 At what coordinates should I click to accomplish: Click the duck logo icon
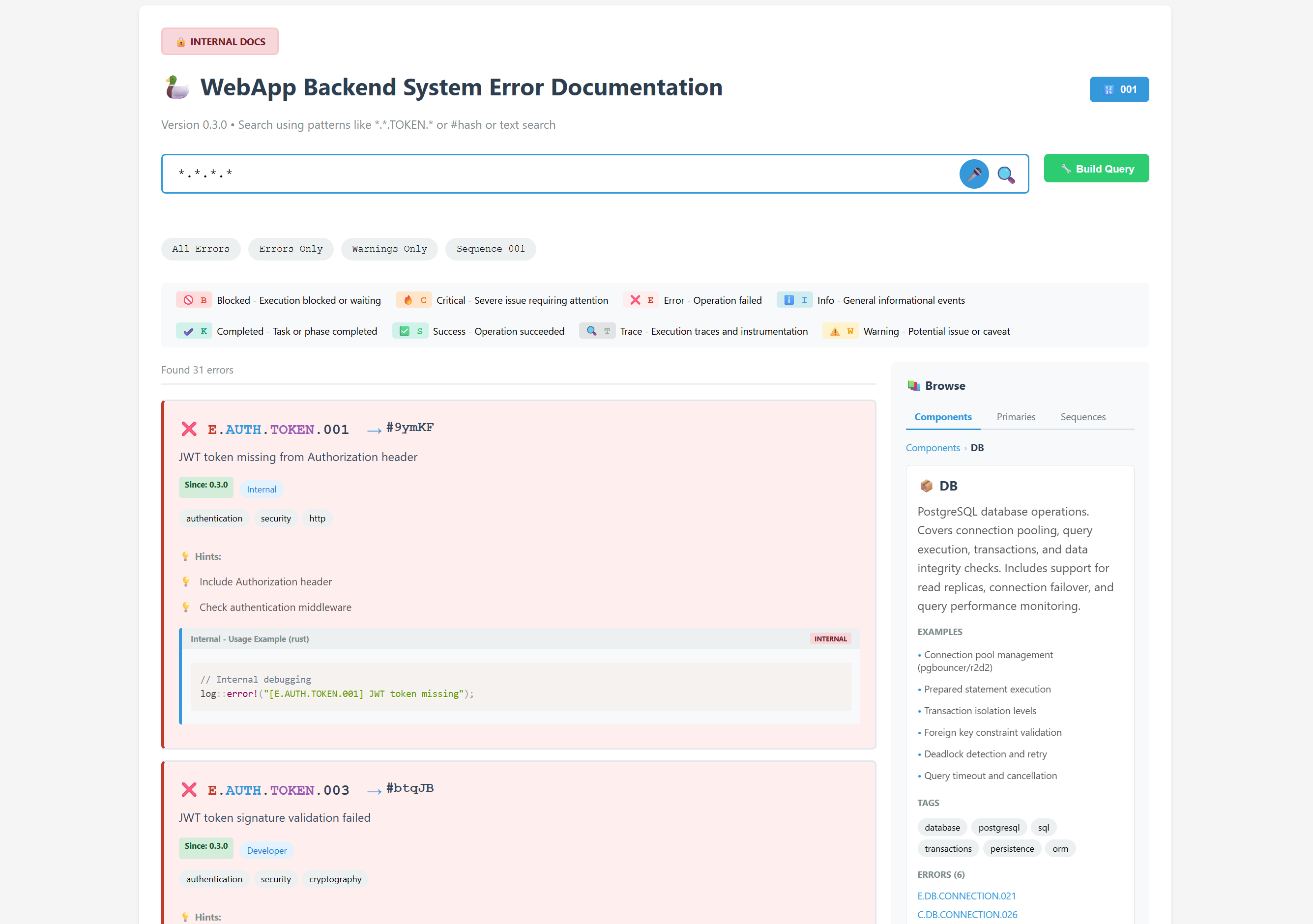pyautogui.click(x=177, y=87)
